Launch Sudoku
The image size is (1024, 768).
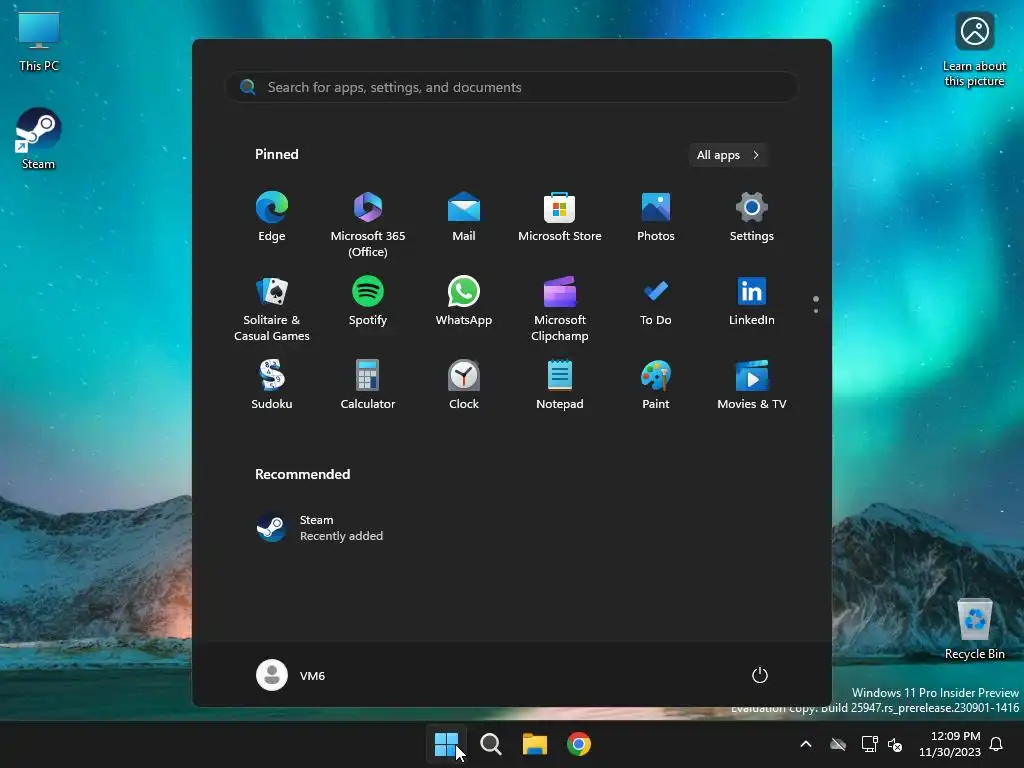[x=272, y=385]
